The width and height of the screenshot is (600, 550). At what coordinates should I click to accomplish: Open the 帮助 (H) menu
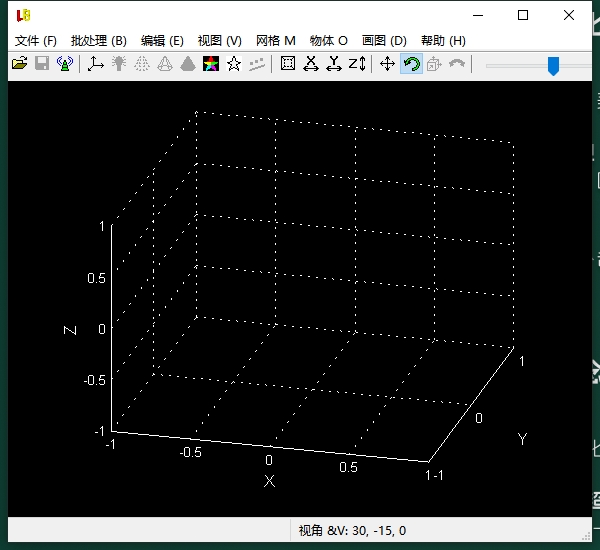(x=443, y=41)
